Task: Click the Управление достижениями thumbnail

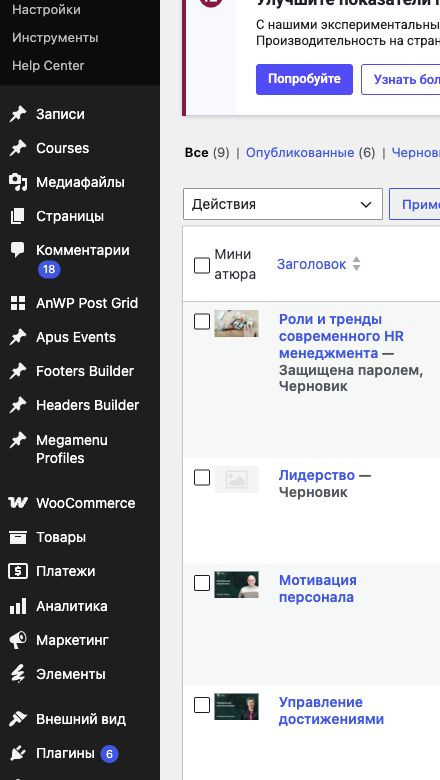Action: 236,706
